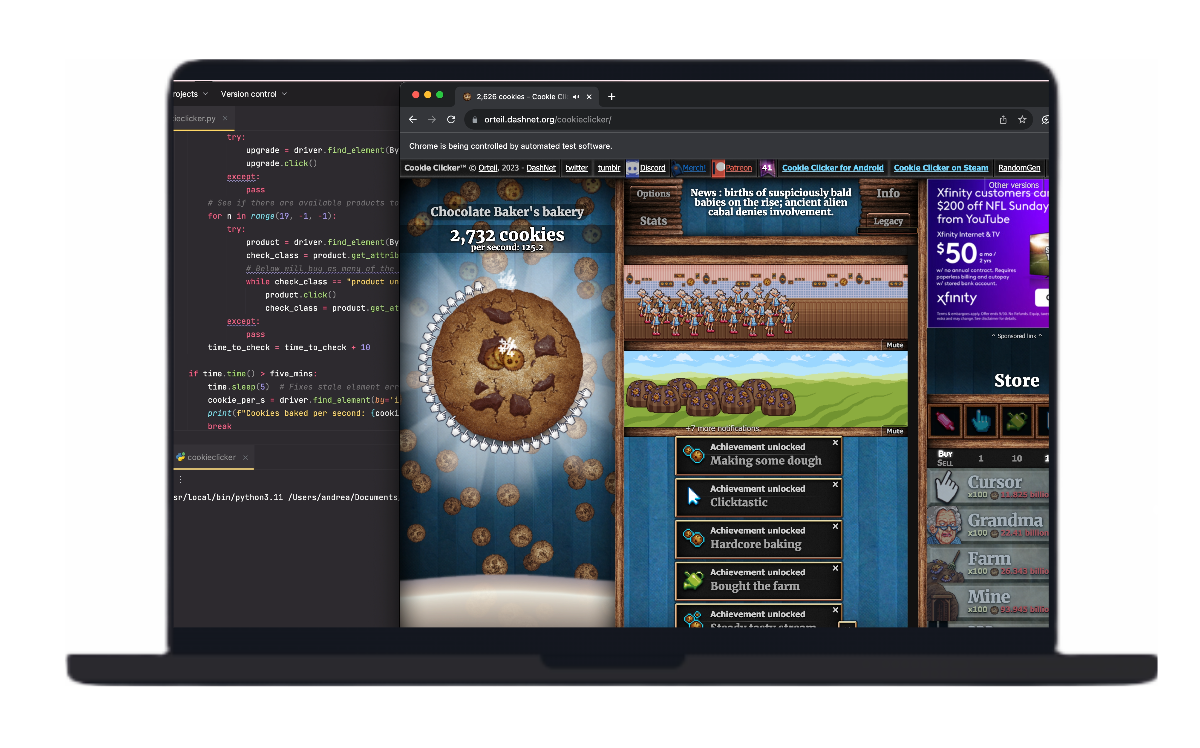Screen dimensions: 1200x748
Task: Toggle the Buy/Sell mode in the Store
Action: click(944, 457)
